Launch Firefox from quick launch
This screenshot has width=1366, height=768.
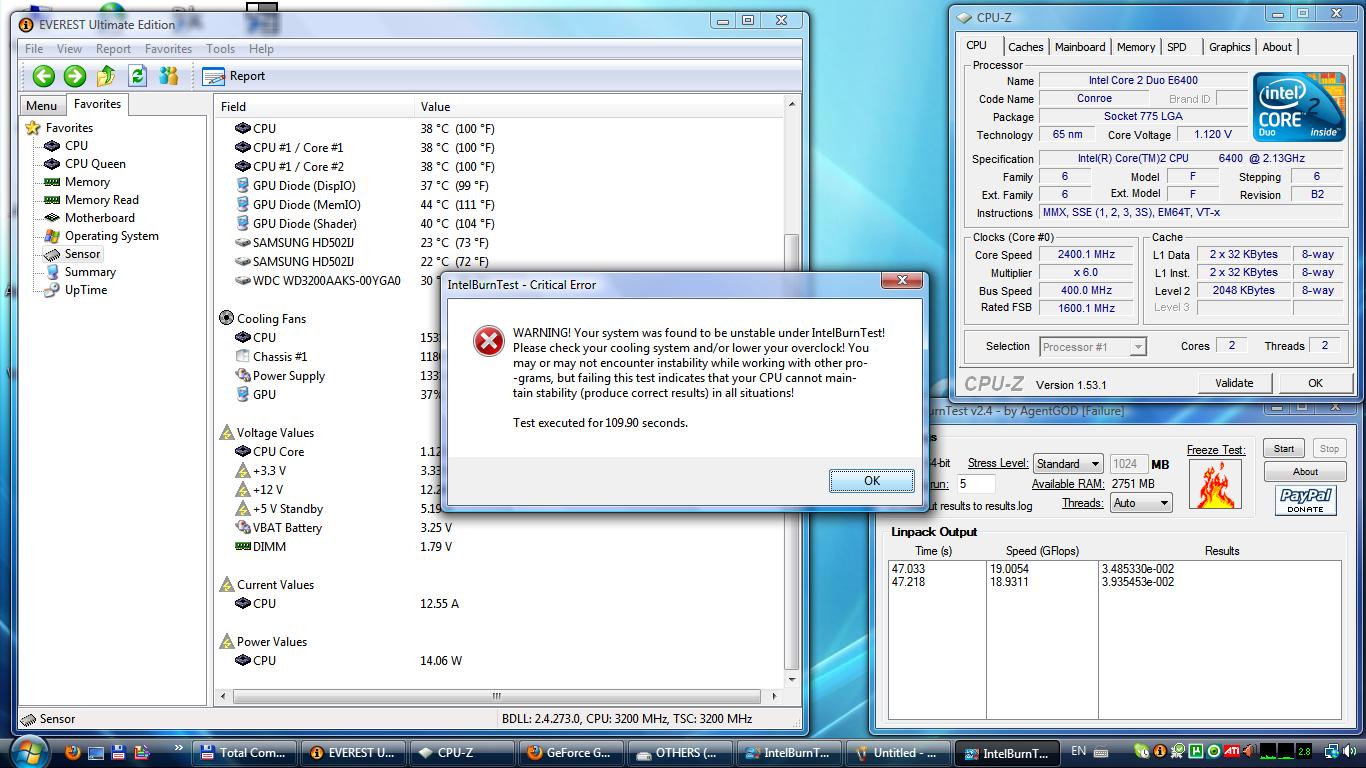click(72, 752)
